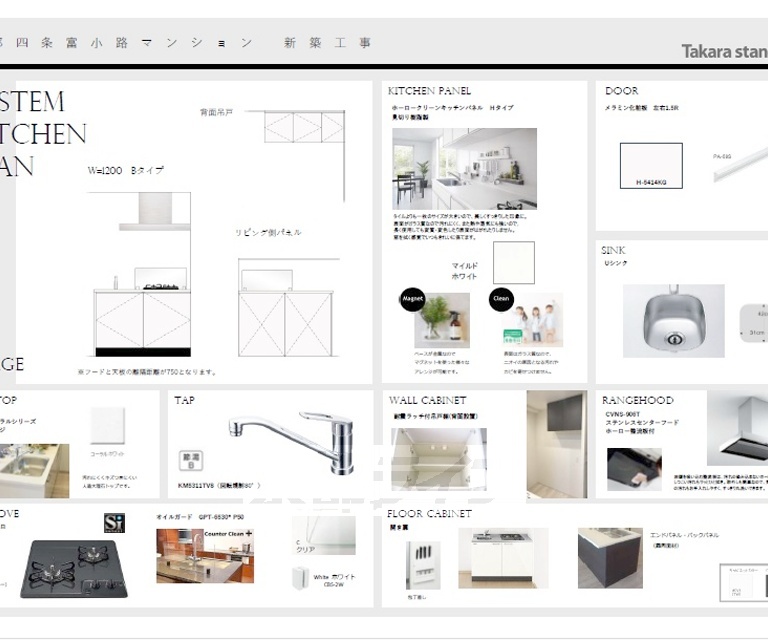Click the WALL CABINET section heading
768x640 pixels.
[427, 401]
